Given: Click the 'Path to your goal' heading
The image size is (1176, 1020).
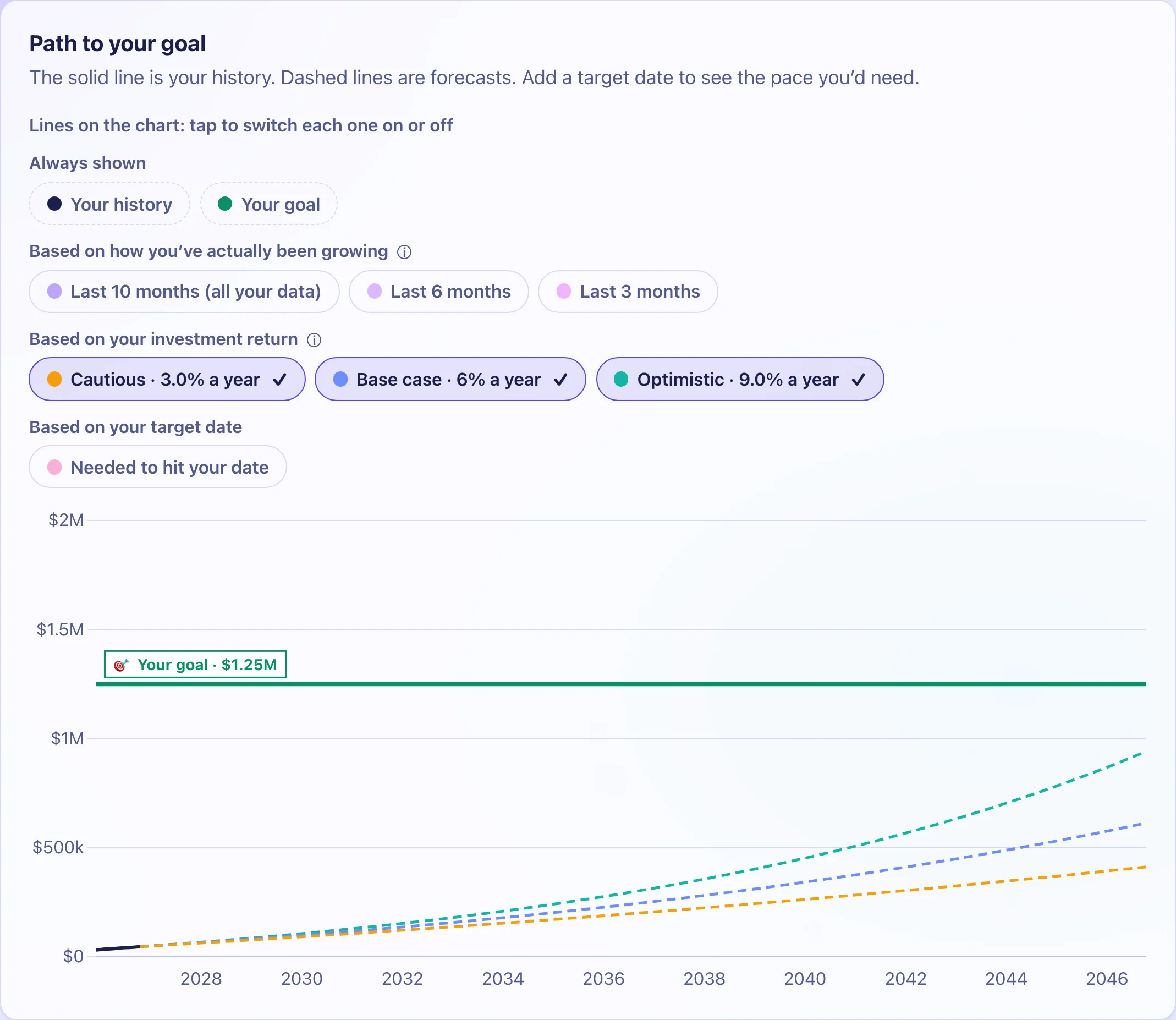Looking at the screenshot, I should (x=117, y=44).
